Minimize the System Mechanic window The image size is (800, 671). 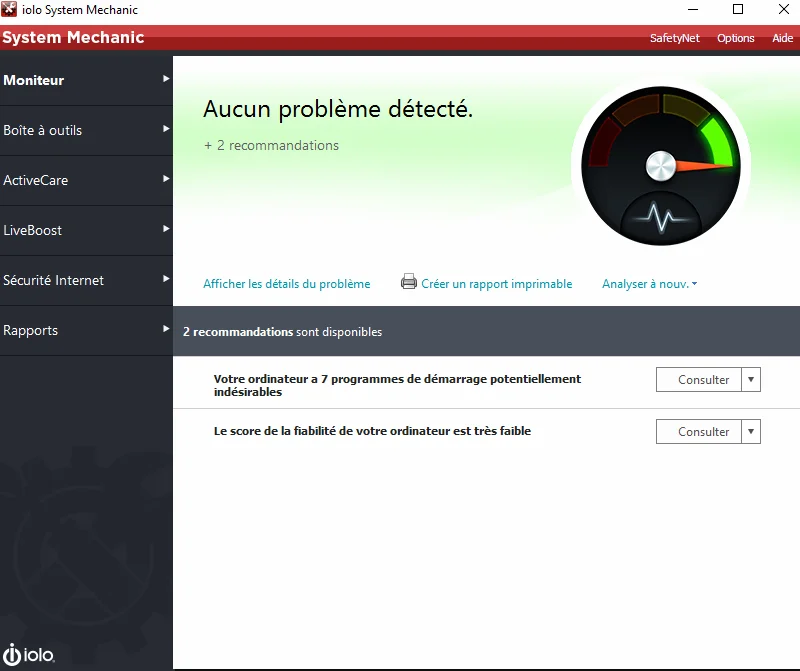pyautogui.click(x=693, y=9)
